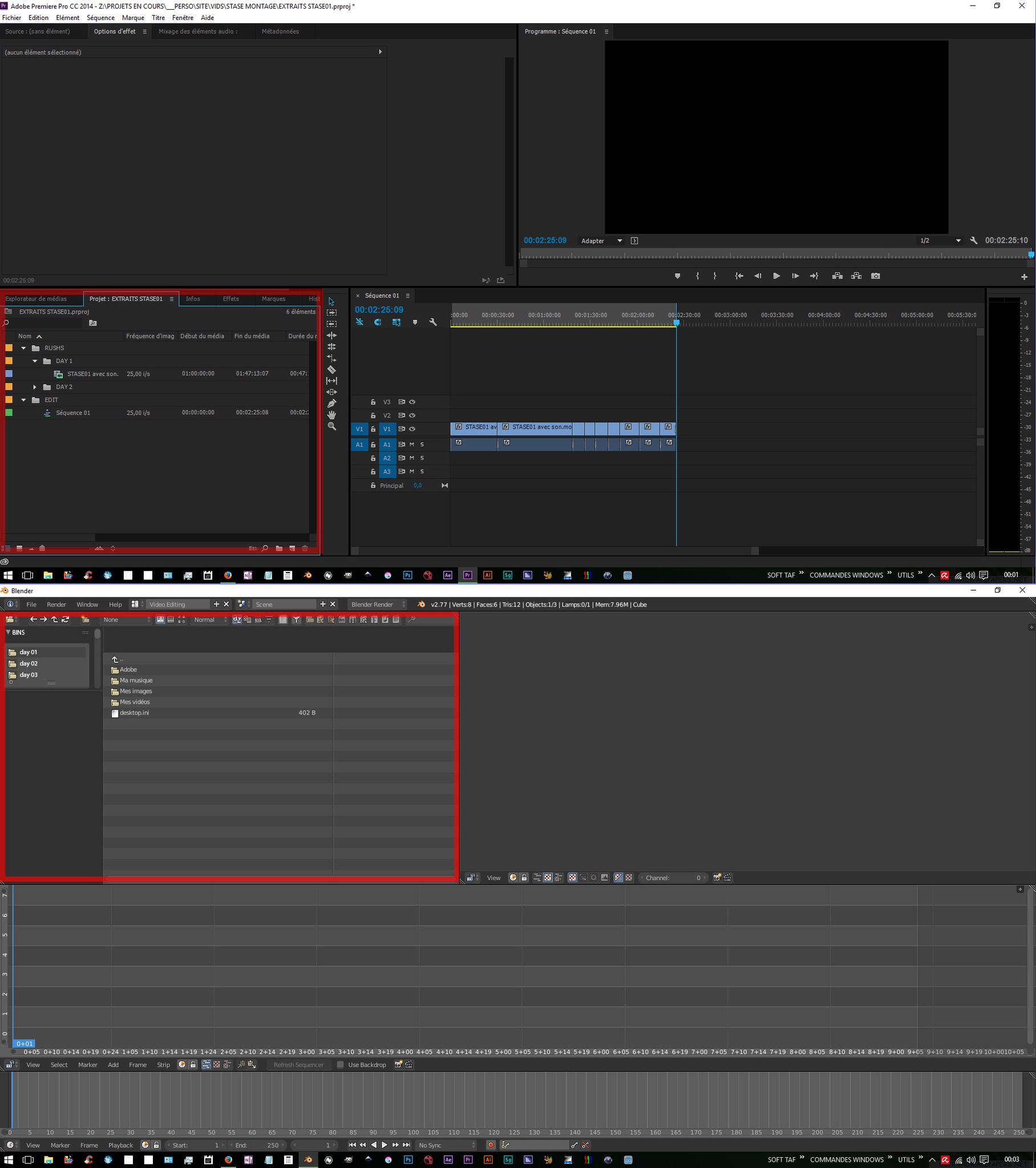Open the 1/2 playback resolution dropdown

point(940,241)
